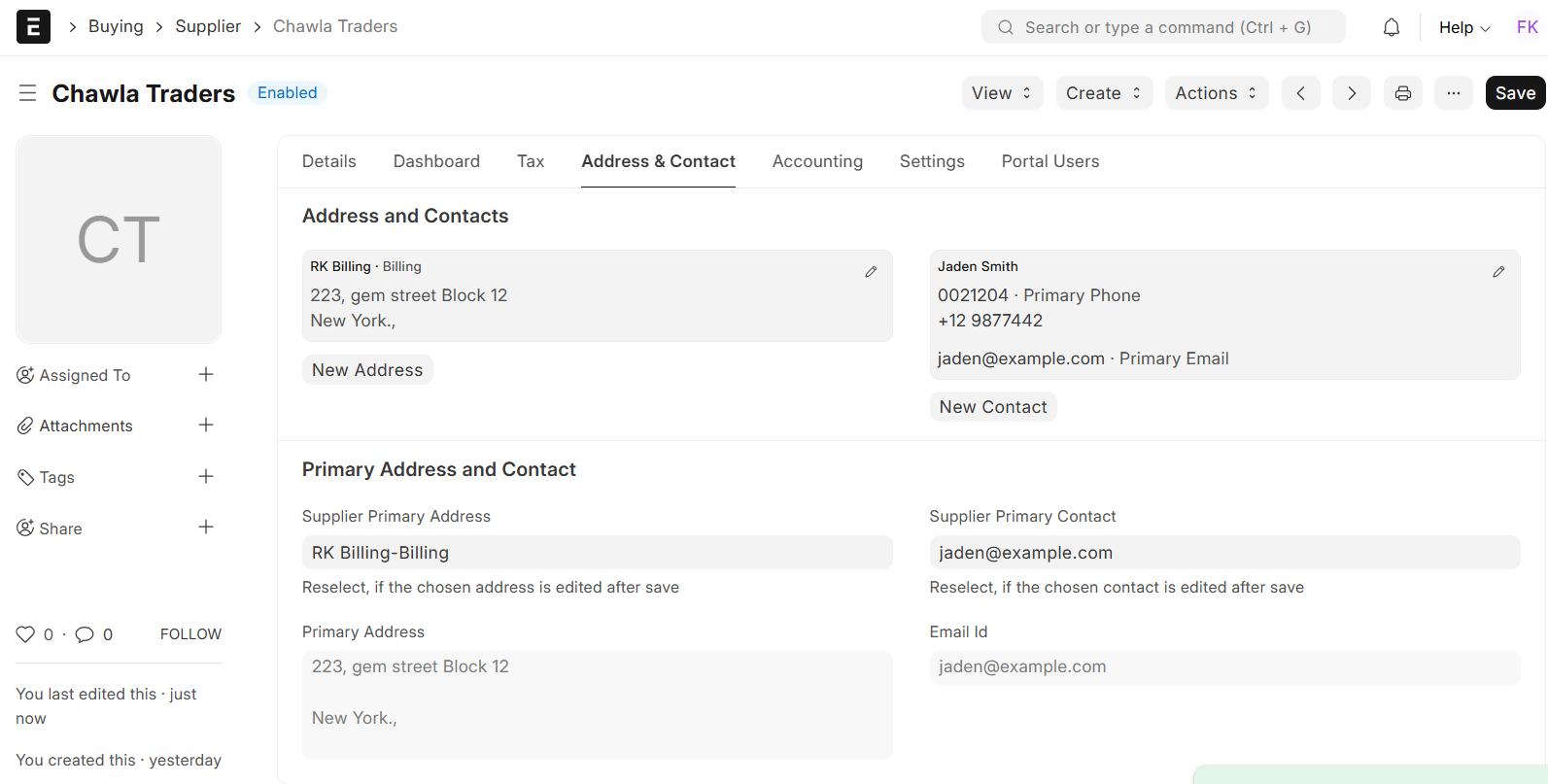
Task: Edit the RK Billing address pencil icon
Action: click(x=871, y=272)
